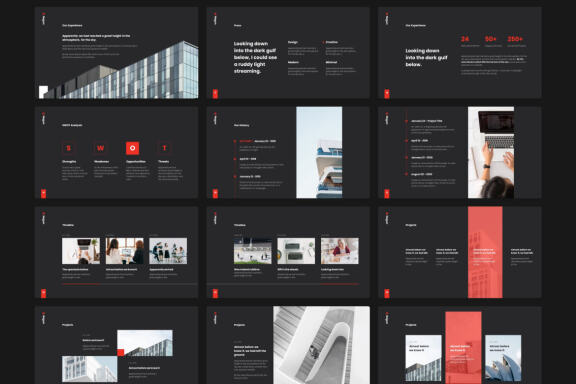
Task: Select building card left of red project card
Action: [x=423, y=358]
